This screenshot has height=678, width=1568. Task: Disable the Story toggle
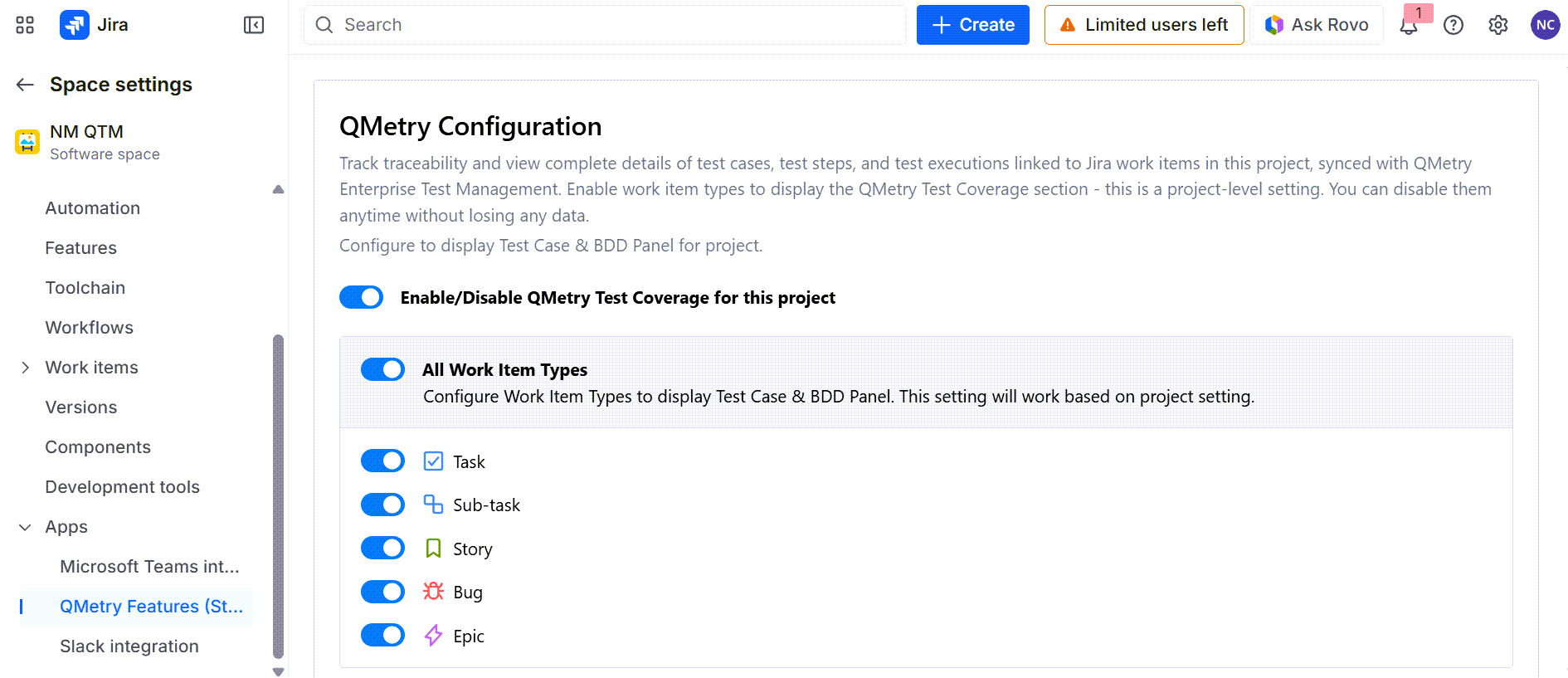(383, 548)
